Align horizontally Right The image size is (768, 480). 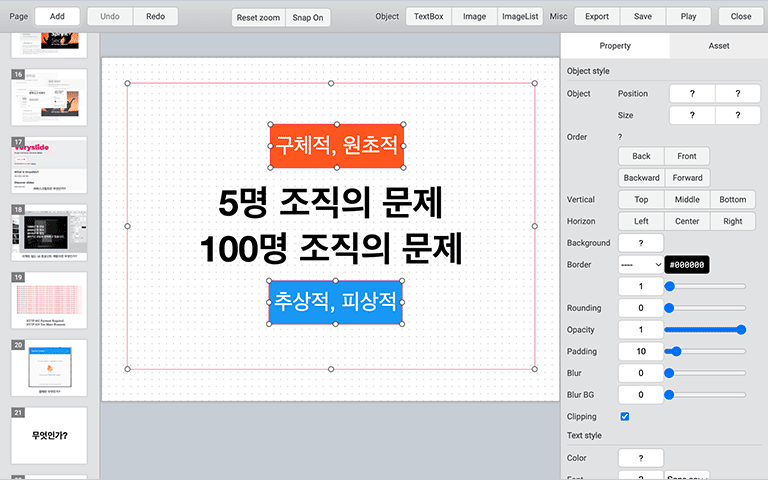tap(733, 221)
